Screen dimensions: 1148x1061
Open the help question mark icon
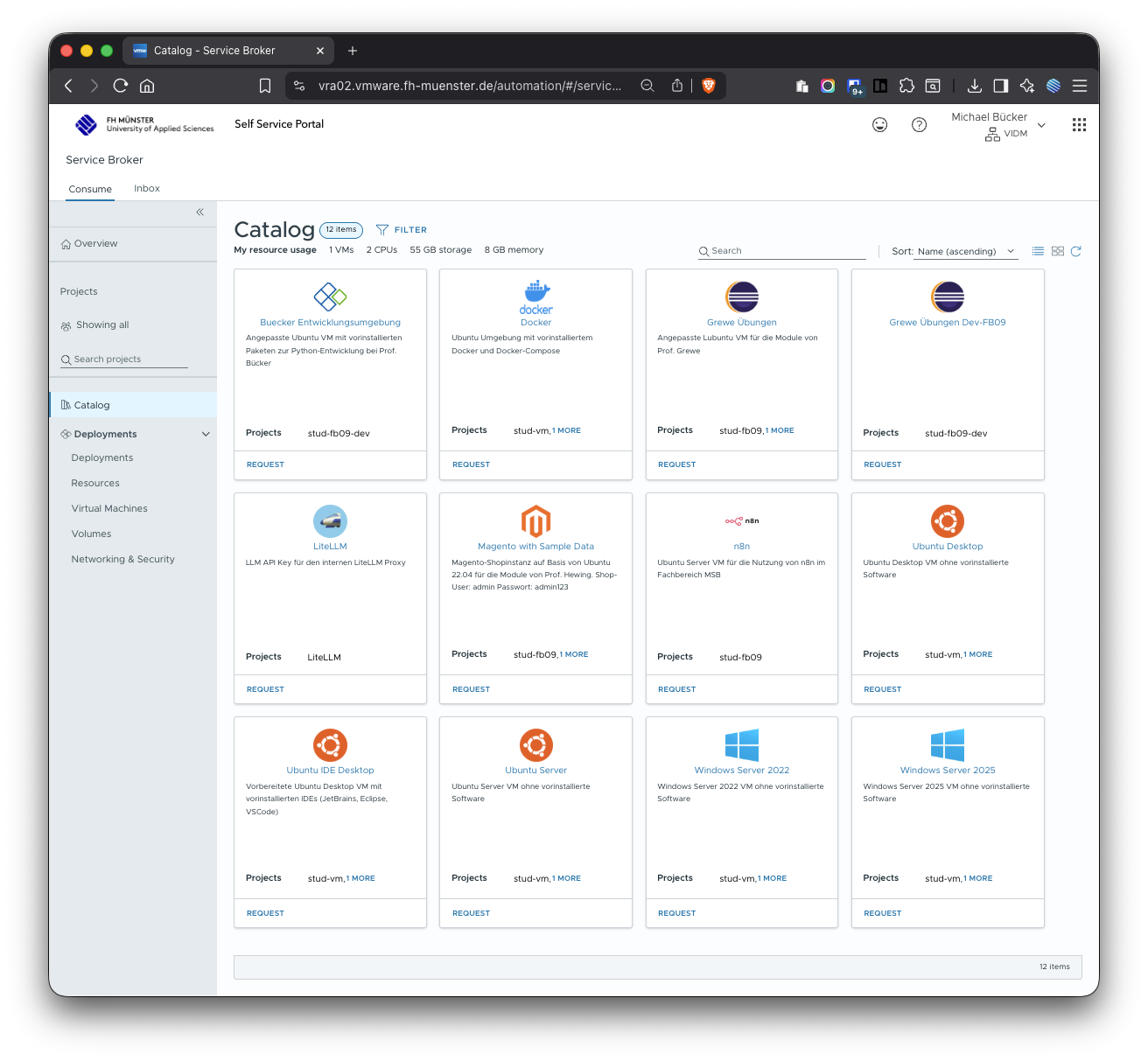tap(919, 125)
